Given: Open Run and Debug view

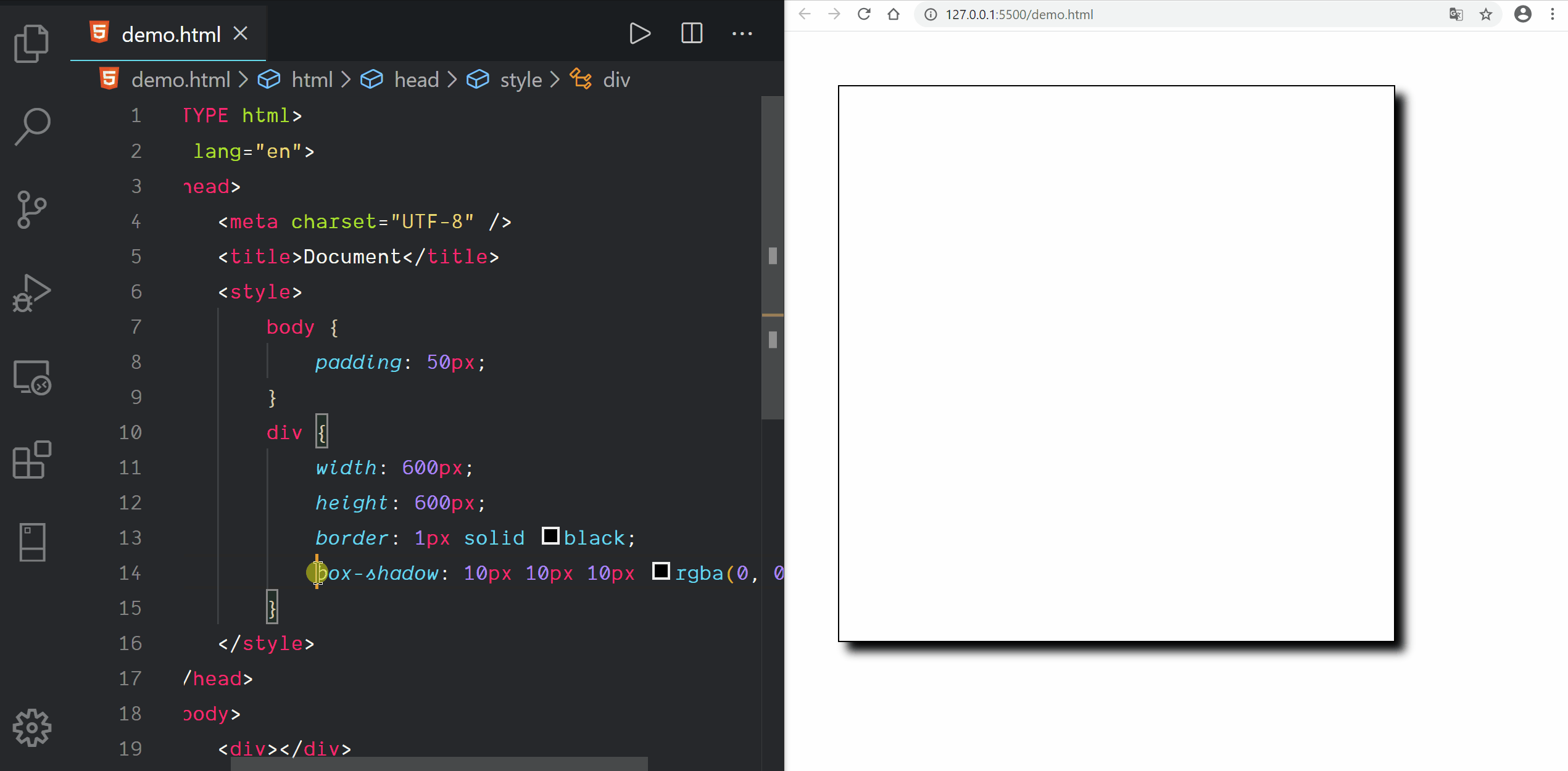Looking at the screenshot, I should click(x=31, y=293).
